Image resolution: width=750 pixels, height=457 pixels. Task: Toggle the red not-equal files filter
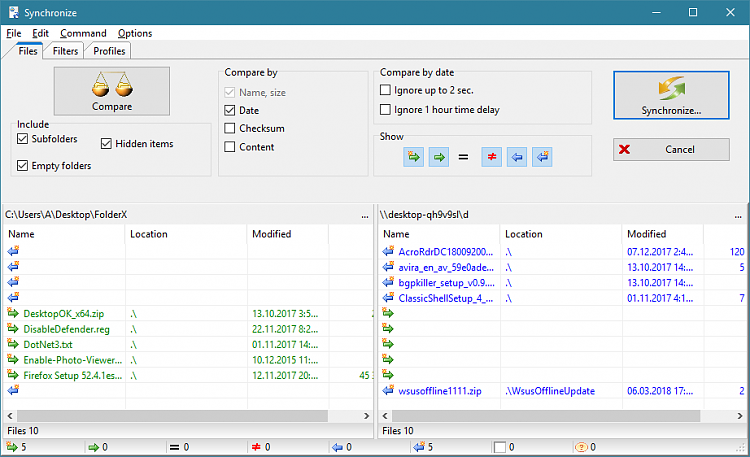pyautogui.click(x=491, y=156)
